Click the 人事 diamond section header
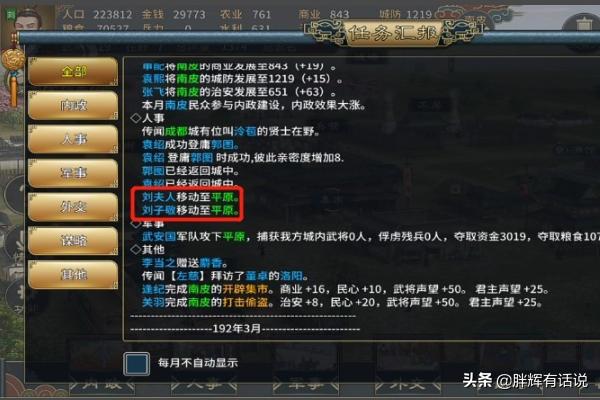 pos(147,118)
